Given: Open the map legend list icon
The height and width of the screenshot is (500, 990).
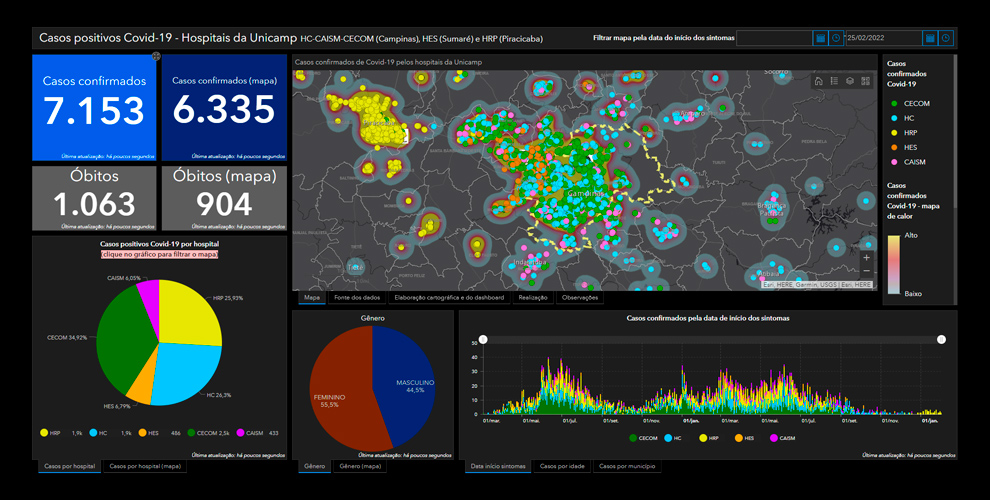Looking at the screenshot, I should point(834,81).
